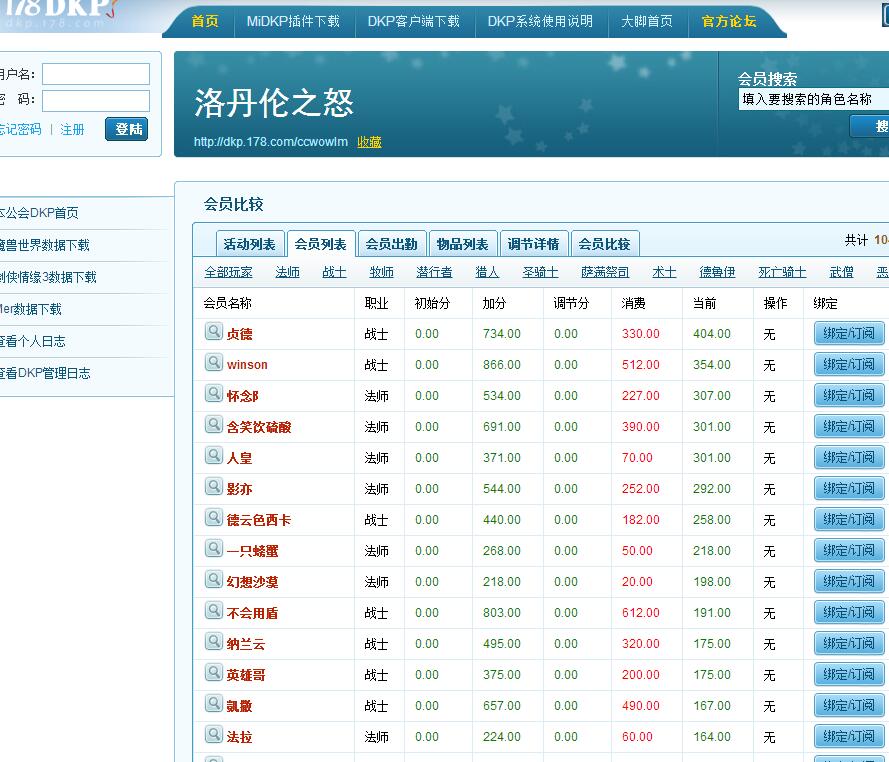Click magnifier icon next to 一只蜂蜜

tap(213, 549)
